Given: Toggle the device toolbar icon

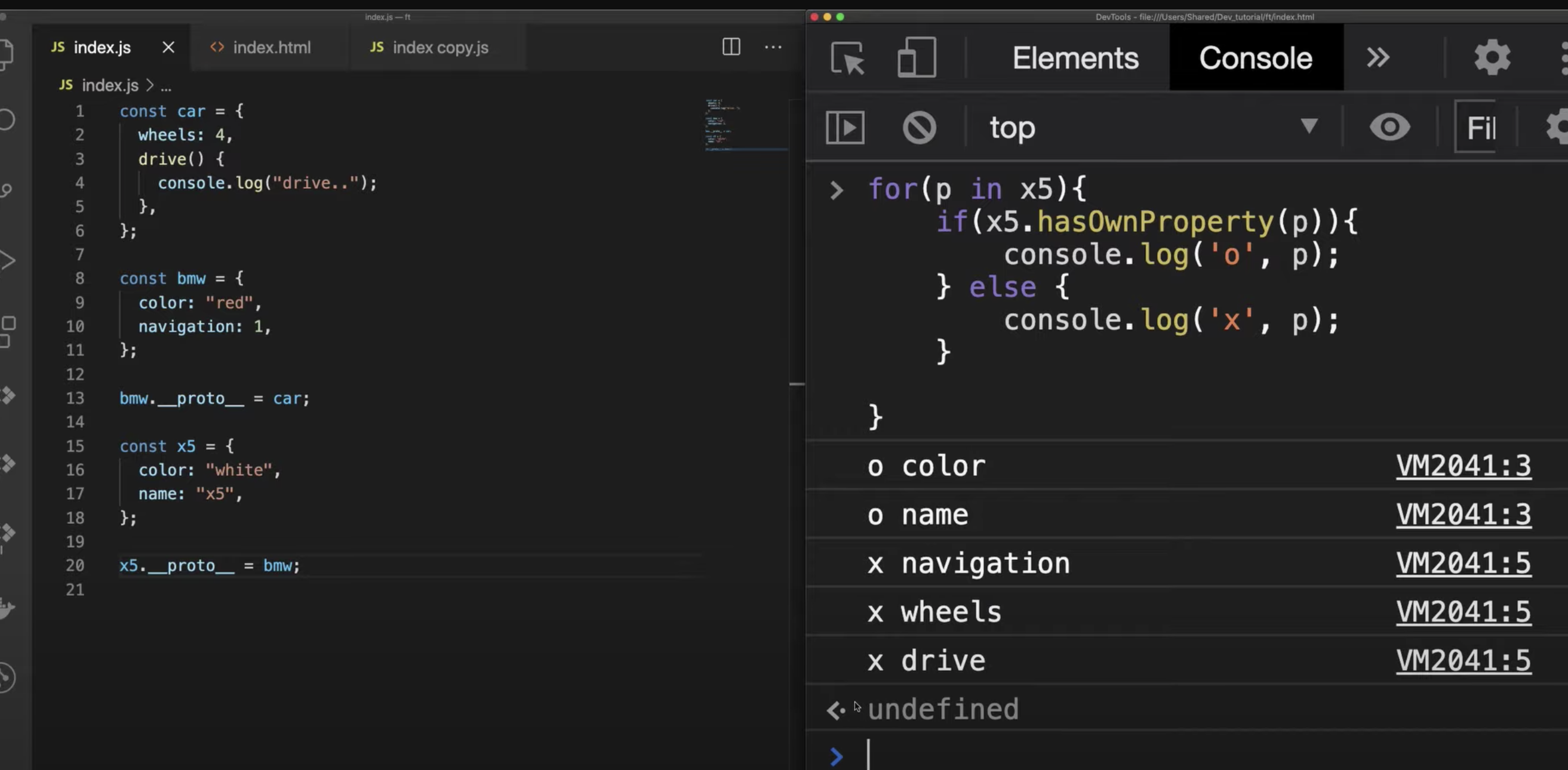Looking at the screenshot, I should click(x=917, y=58).
